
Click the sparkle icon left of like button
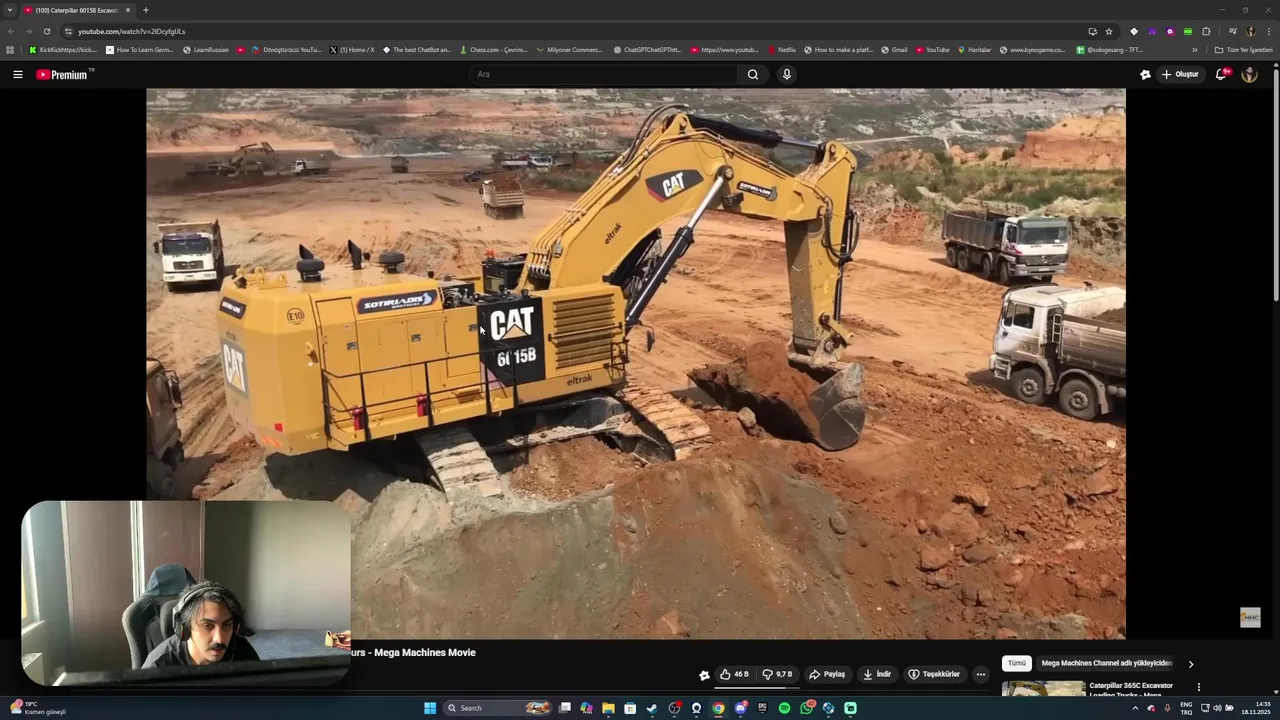click(704, 675)
